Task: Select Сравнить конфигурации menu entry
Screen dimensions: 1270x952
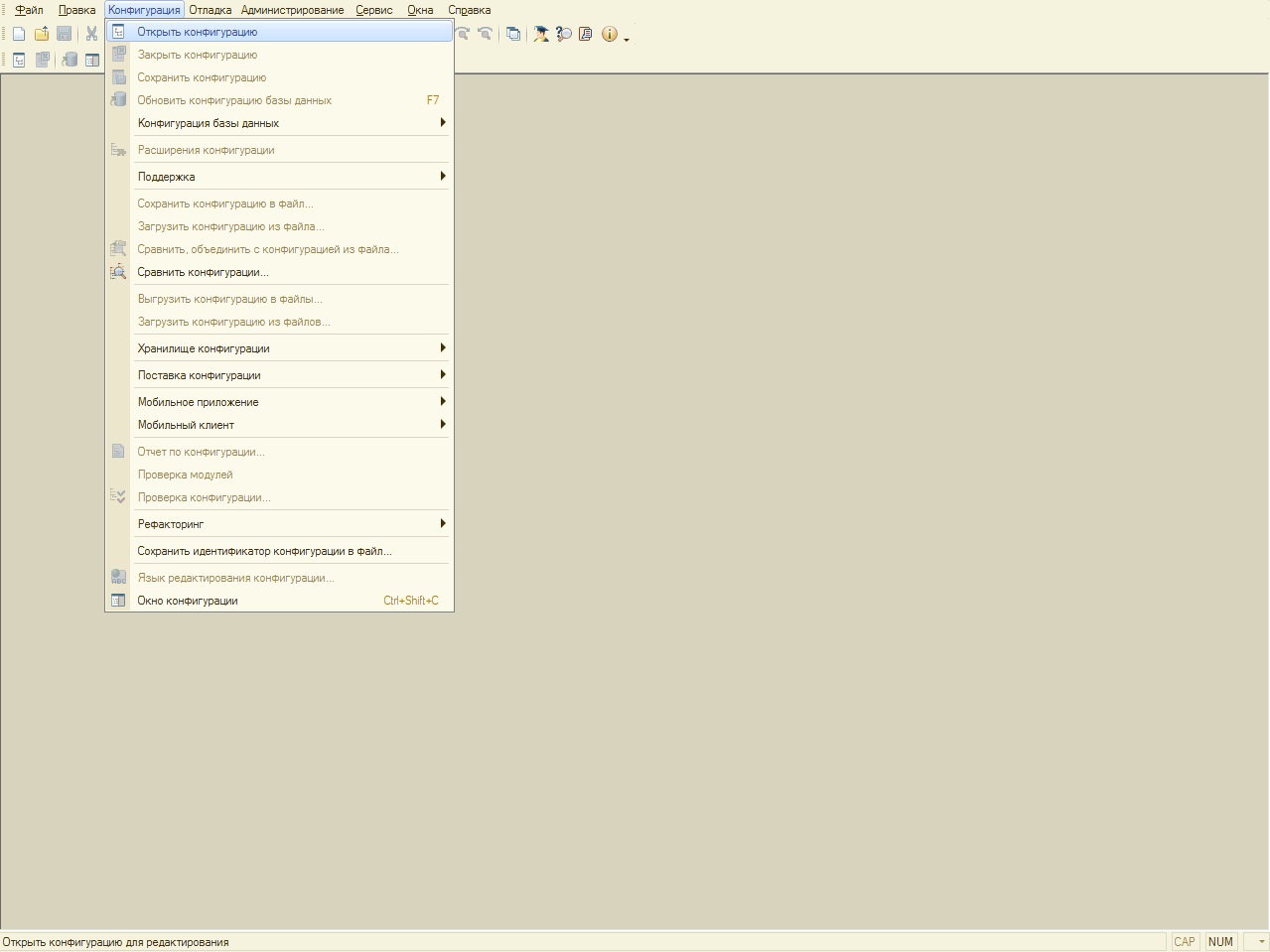Action: coord(279,272)
